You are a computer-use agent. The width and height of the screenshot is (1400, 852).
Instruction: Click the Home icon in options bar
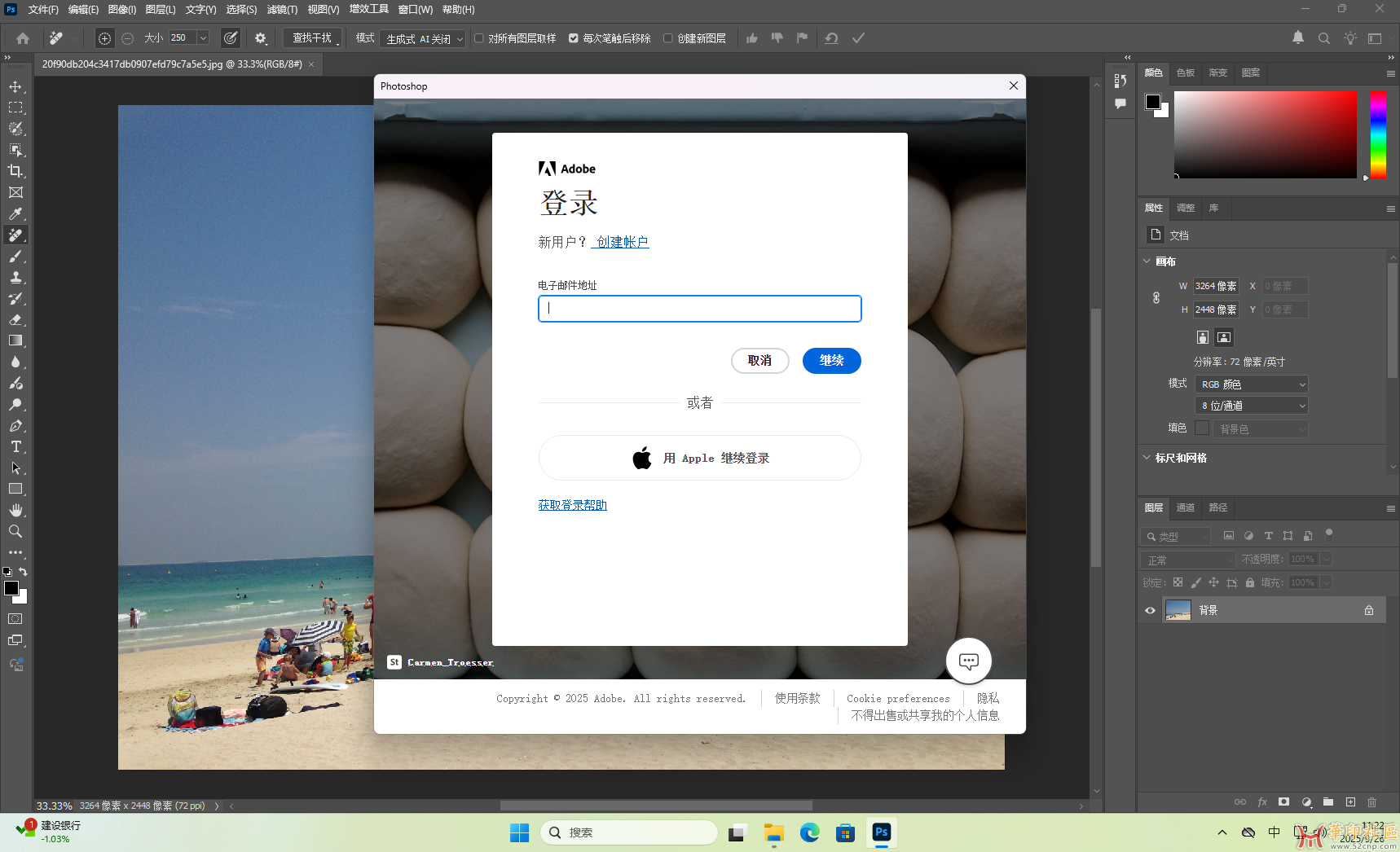(23, 38)
